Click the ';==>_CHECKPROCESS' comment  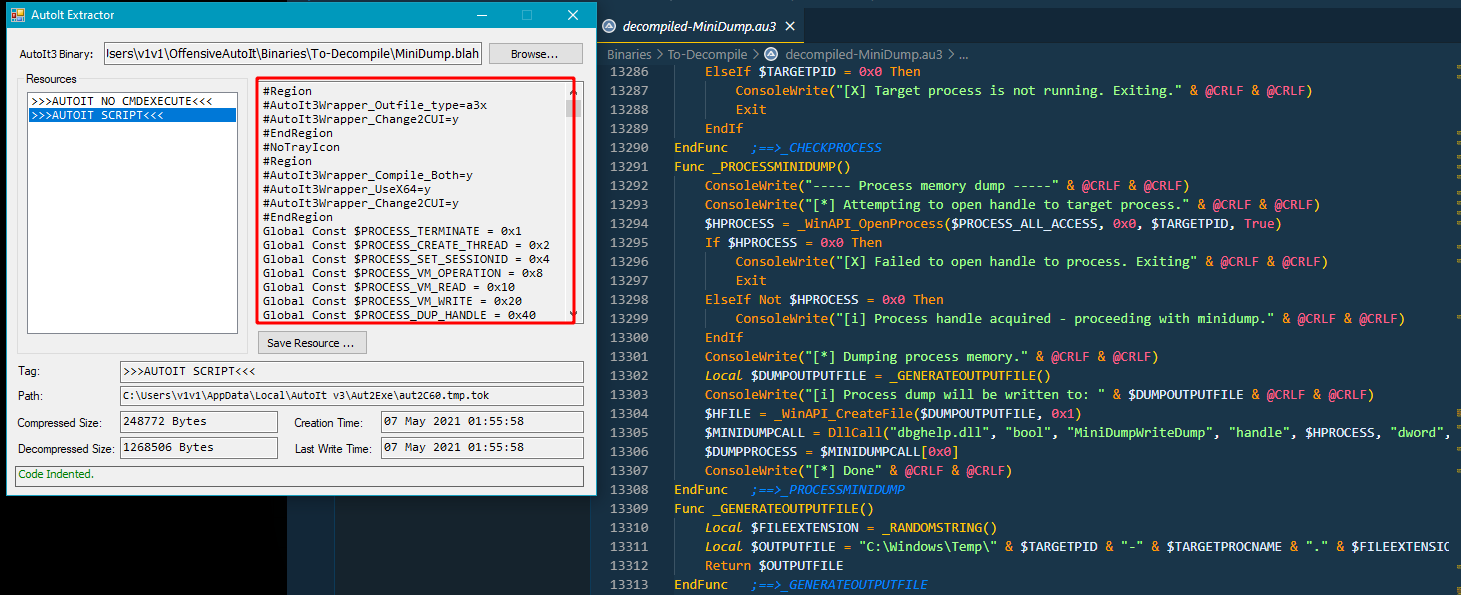tap(816, 148)
